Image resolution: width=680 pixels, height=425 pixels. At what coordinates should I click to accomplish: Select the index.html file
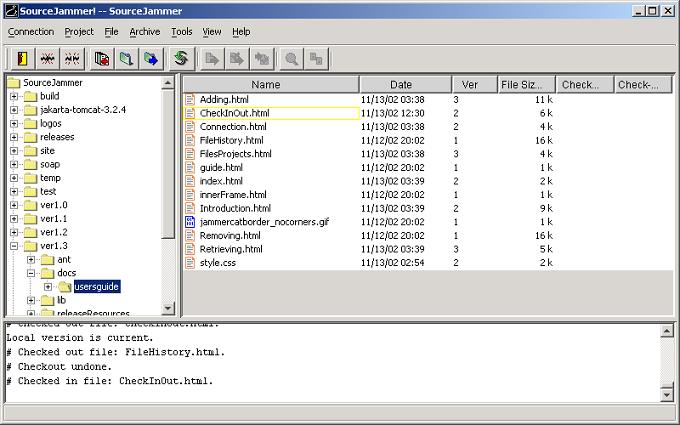(221, 181)
